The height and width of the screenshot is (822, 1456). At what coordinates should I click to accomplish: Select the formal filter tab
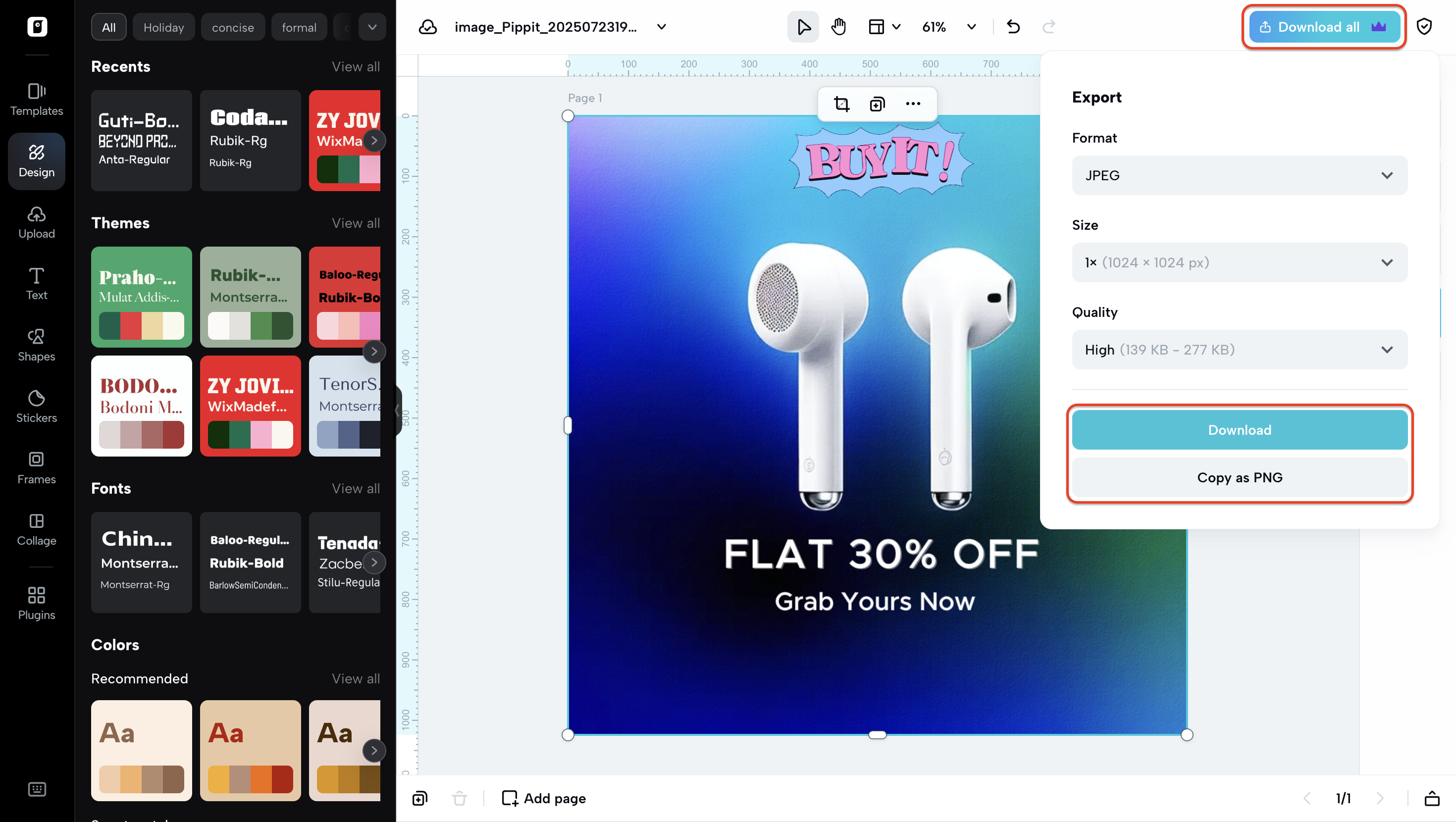click(299, 27)
